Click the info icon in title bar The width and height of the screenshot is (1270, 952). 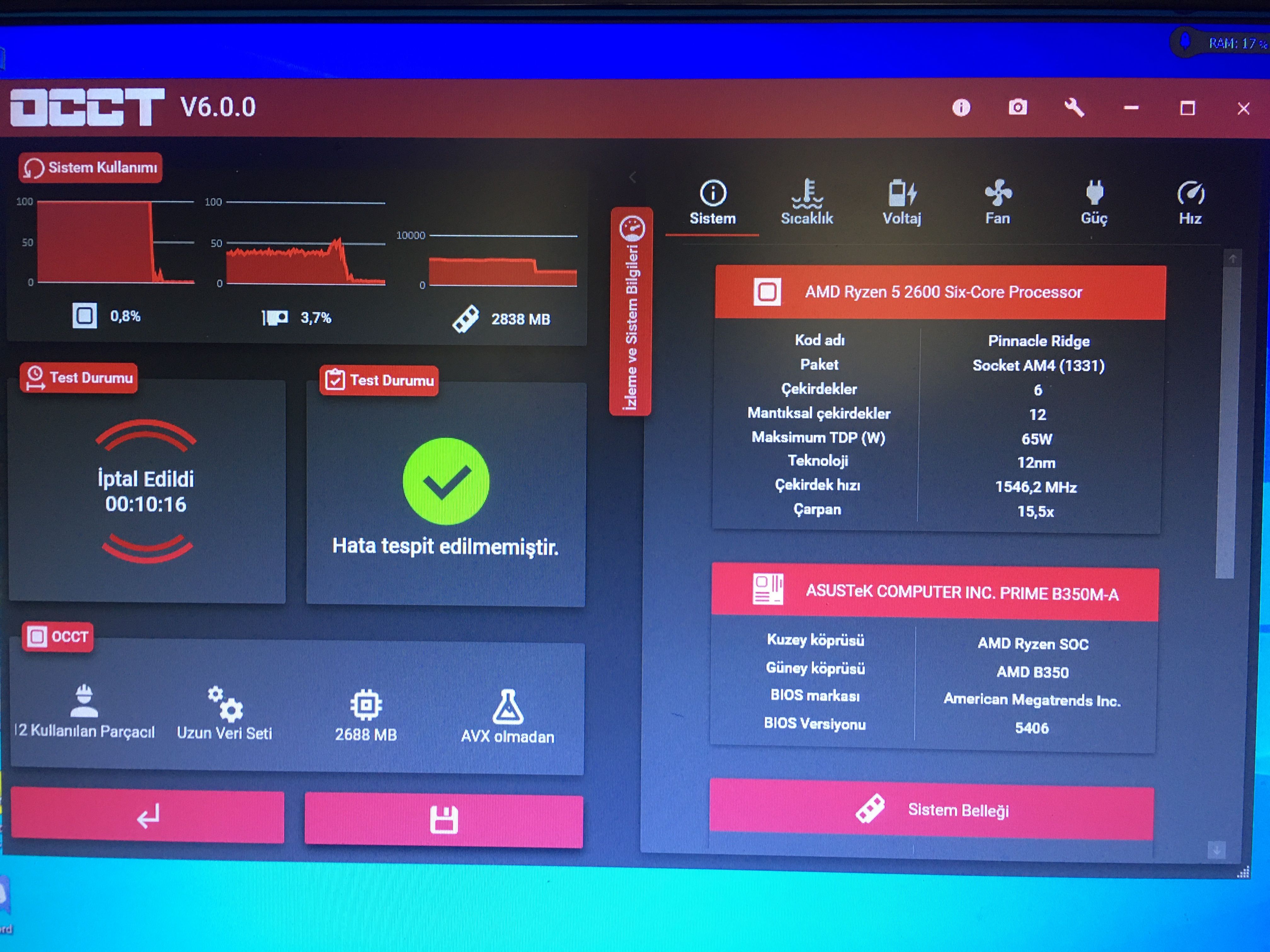(x=961, y=108)
